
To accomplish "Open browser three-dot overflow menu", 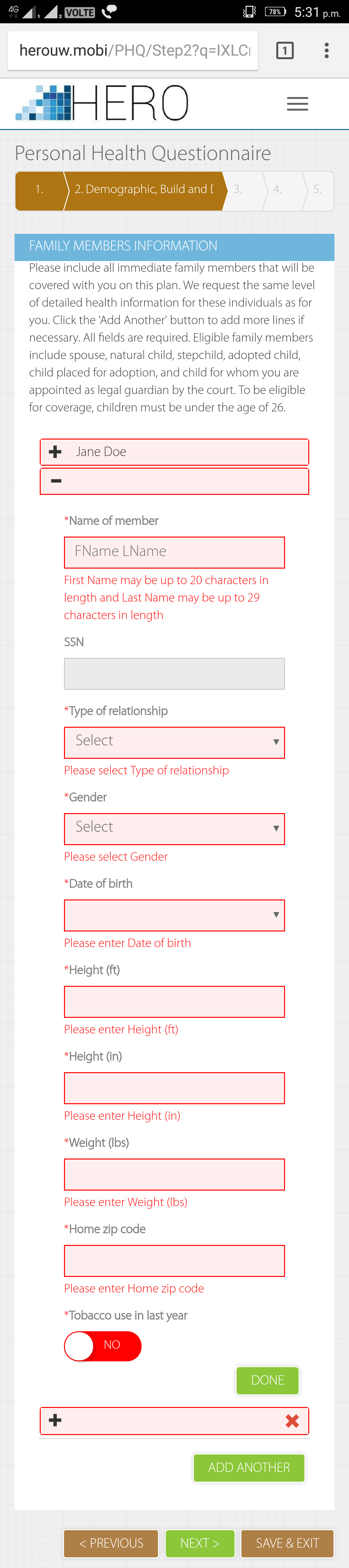I will pos(326,50).
